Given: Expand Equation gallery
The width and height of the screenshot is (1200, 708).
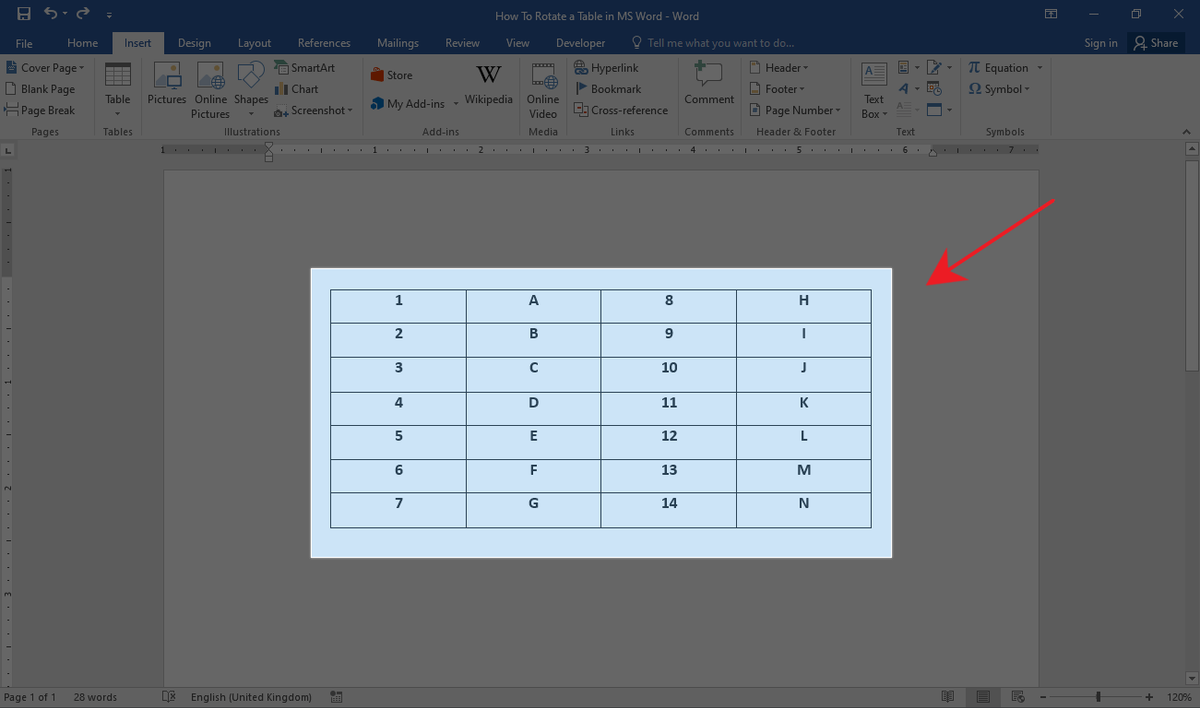Looking at the screenshot, I should (1005, 68).
